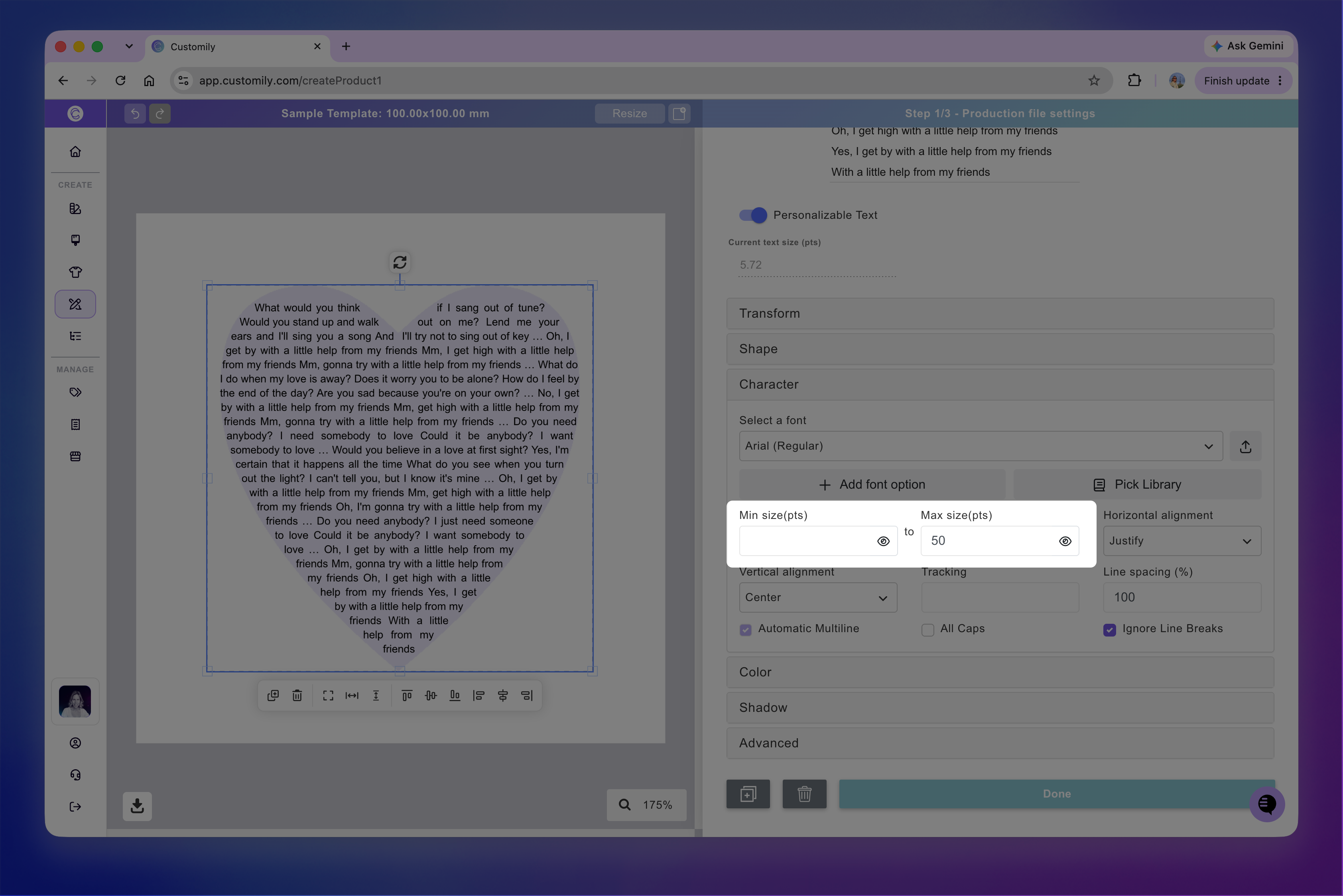The width and height of the screenshot is (1343, 896).
Task: Open the price tags icon under Manage
Action: click(x=75, y=393)
